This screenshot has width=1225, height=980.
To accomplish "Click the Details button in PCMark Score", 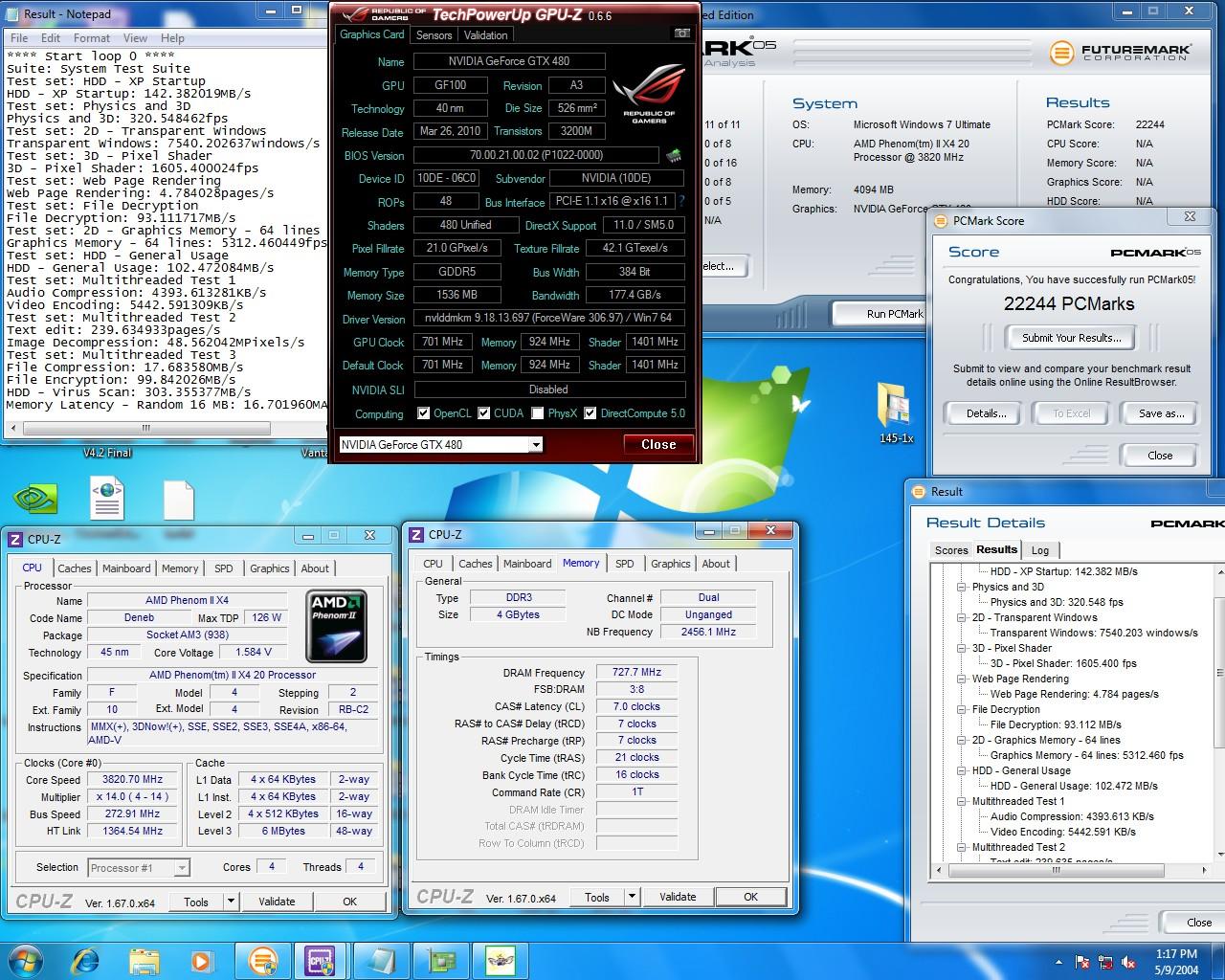I will tap(986, 413).
